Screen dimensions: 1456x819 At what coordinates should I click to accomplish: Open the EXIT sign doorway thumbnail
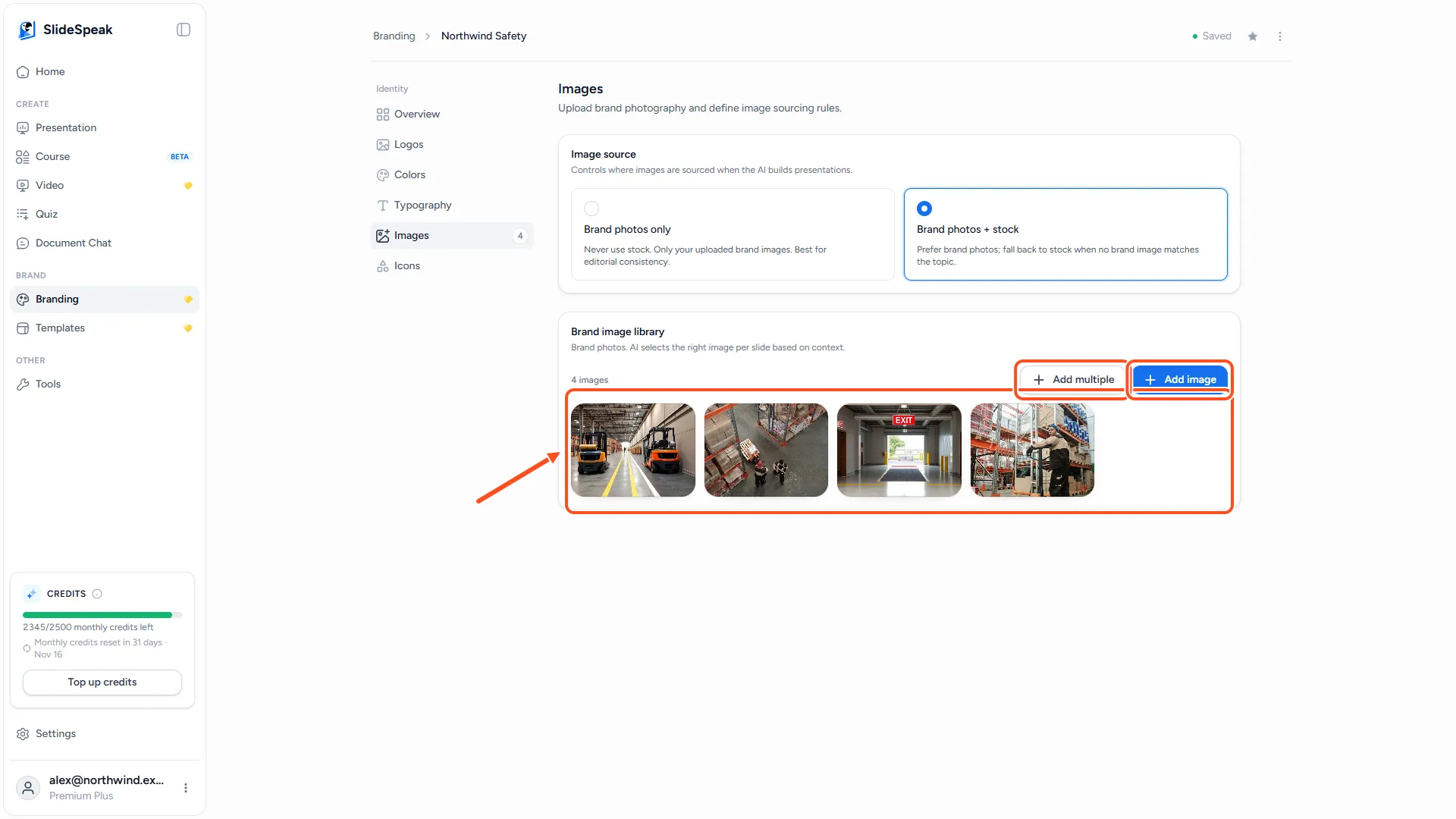pyautogui.click(x=899, y=450)
